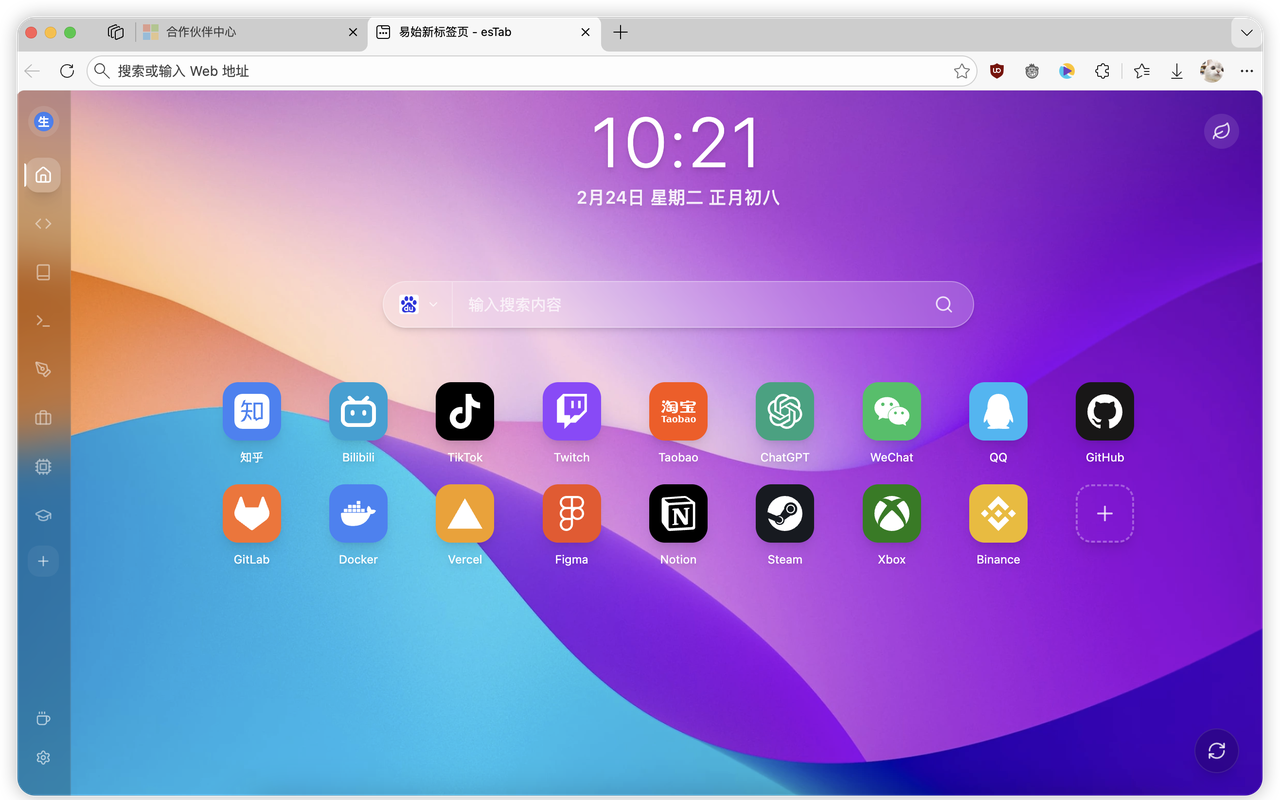Click the 10:21 clock
Viewport: 1280px width, 800px height.
click(677, 143)
